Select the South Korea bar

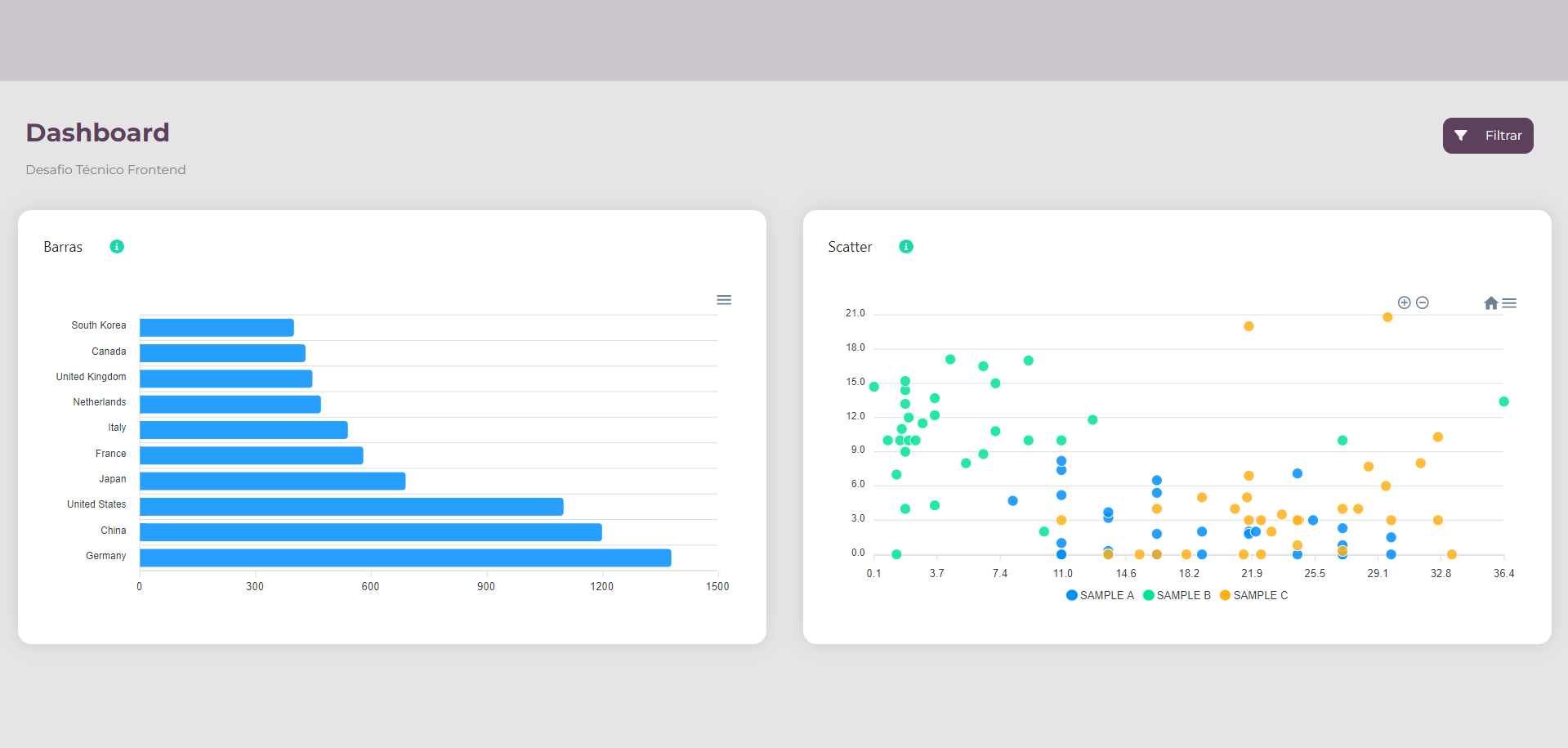tap(217, 328)
